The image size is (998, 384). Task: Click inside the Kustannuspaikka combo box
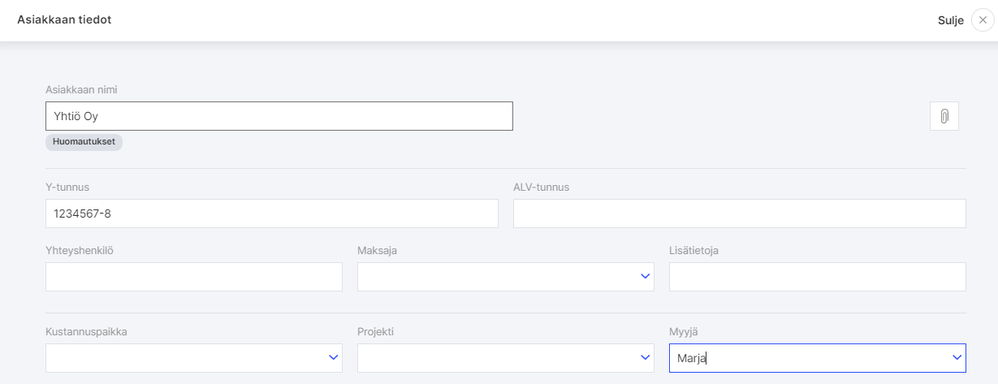tap(194, 358)
